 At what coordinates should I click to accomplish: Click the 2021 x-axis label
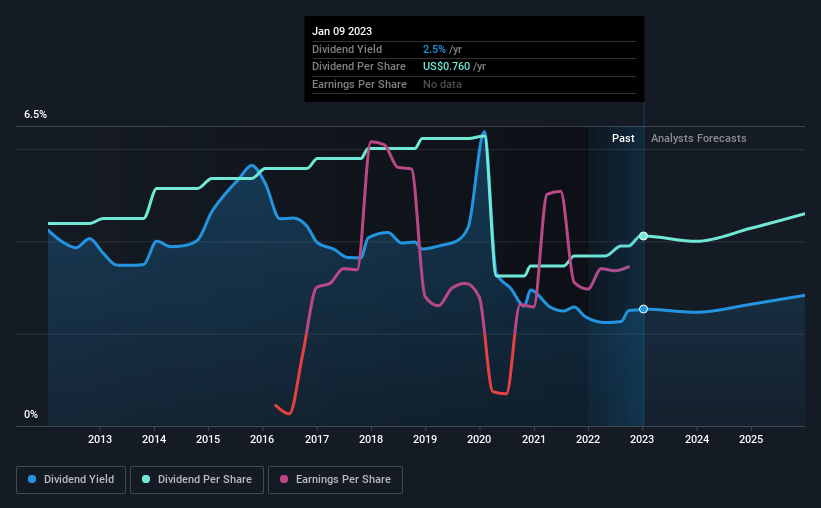point(534,439)
